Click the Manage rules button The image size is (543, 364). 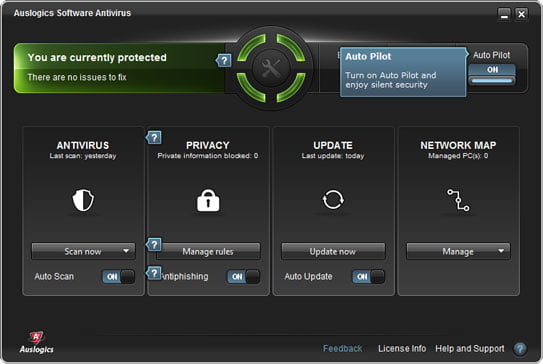tap(208, 251)
